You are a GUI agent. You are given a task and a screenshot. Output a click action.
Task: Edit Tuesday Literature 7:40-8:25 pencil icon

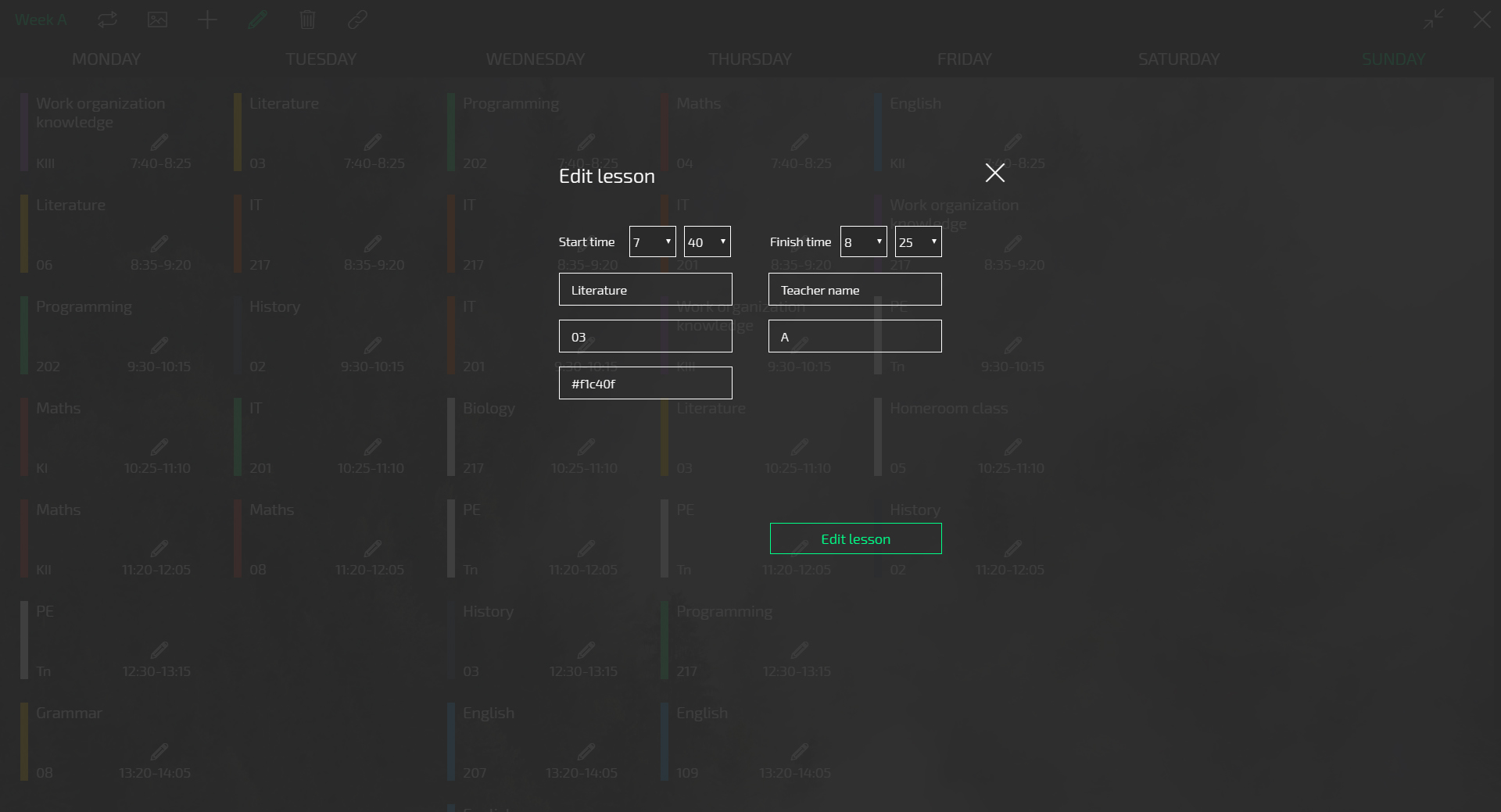pyautogui.click(x=373, y=142)
